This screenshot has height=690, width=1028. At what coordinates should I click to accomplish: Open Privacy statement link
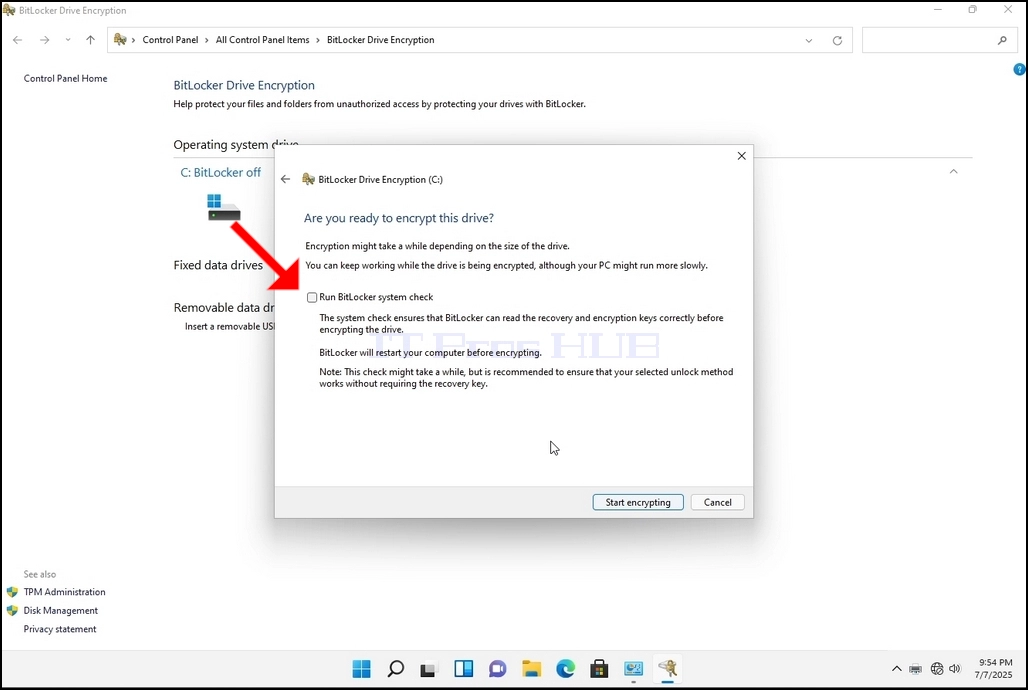(x=60, y=629)
